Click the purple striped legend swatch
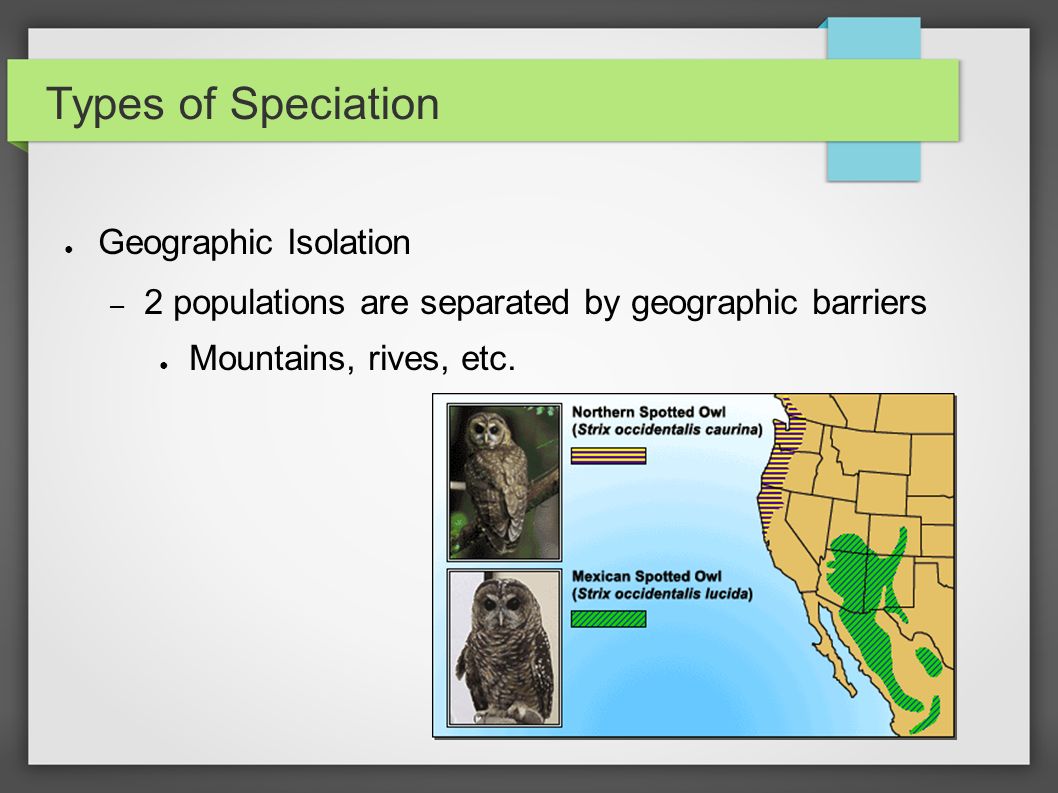1058x793 pixels. 608,456
